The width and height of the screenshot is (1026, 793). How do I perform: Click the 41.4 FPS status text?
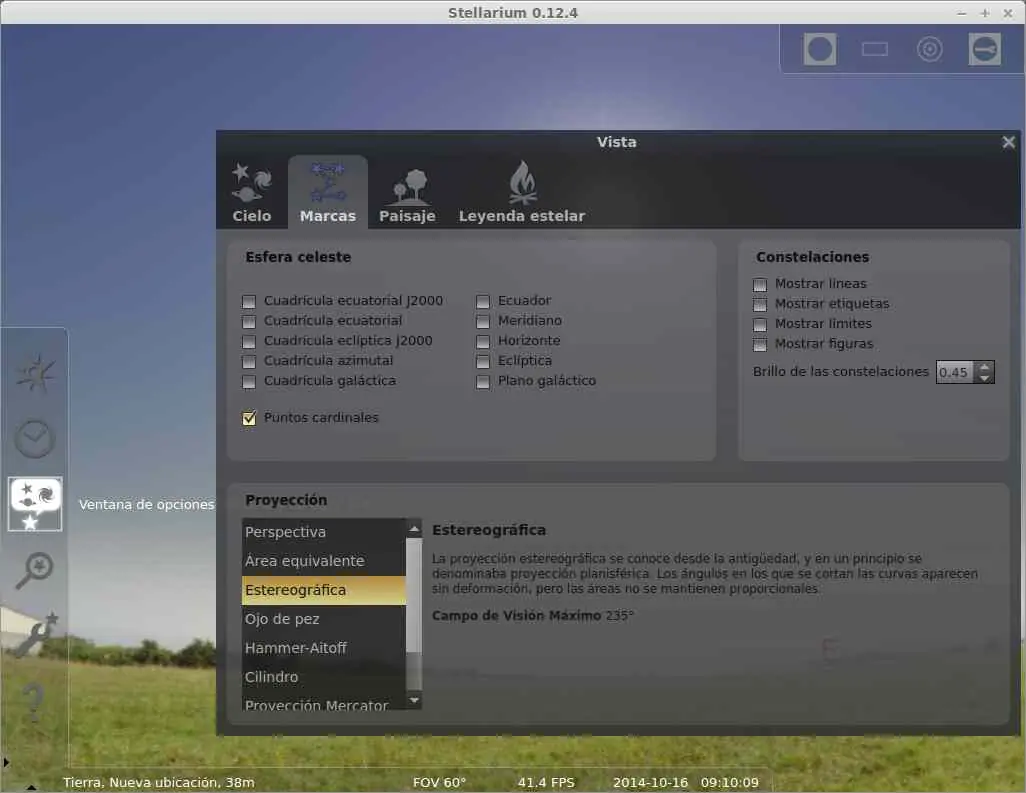coord(546,783)
